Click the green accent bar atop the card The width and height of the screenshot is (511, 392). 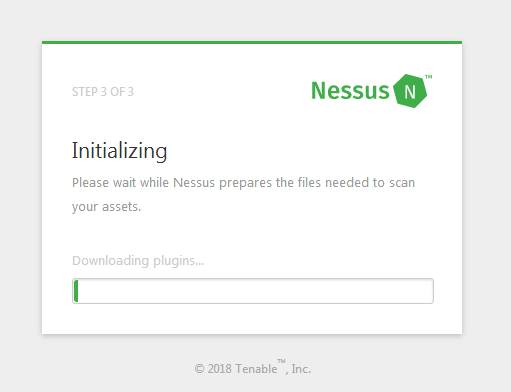point(252,42)
